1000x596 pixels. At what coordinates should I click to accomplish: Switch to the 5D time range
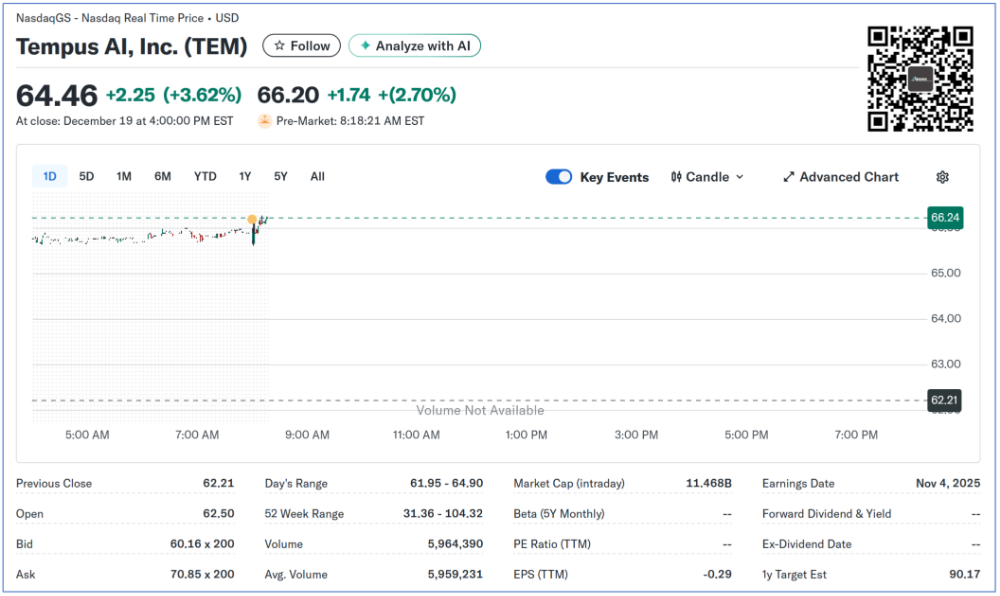coord(86,177)
